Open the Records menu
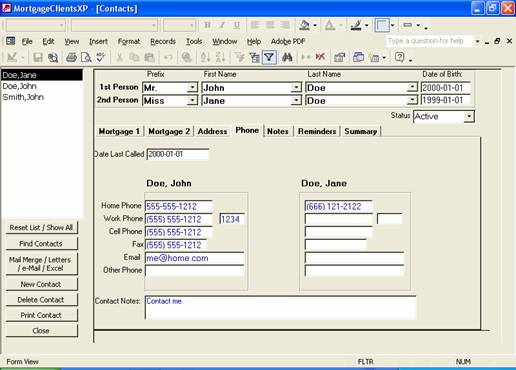The width and height of the screenshot is (516, 370). point(163,41)
